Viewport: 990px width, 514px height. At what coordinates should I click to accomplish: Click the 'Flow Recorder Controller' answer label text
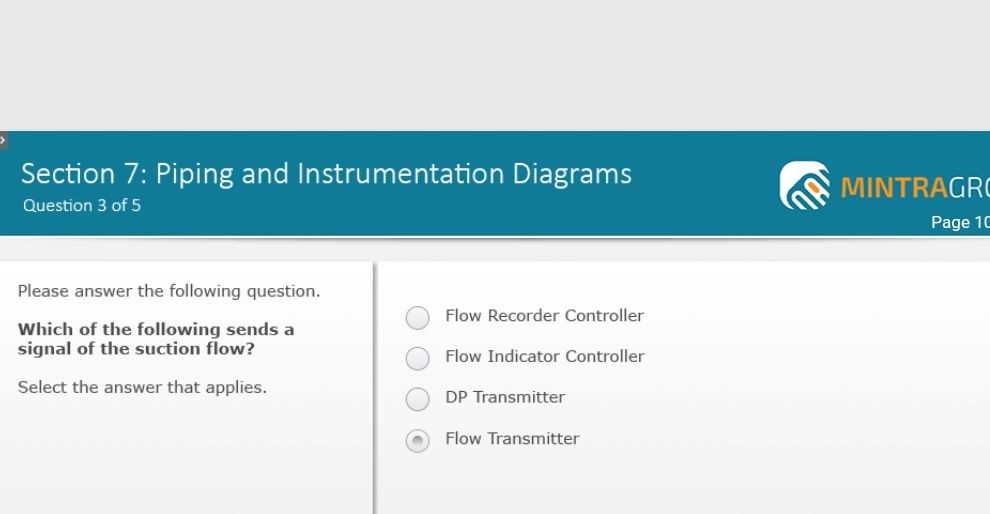pyautogui.click(x=544, y=316)
